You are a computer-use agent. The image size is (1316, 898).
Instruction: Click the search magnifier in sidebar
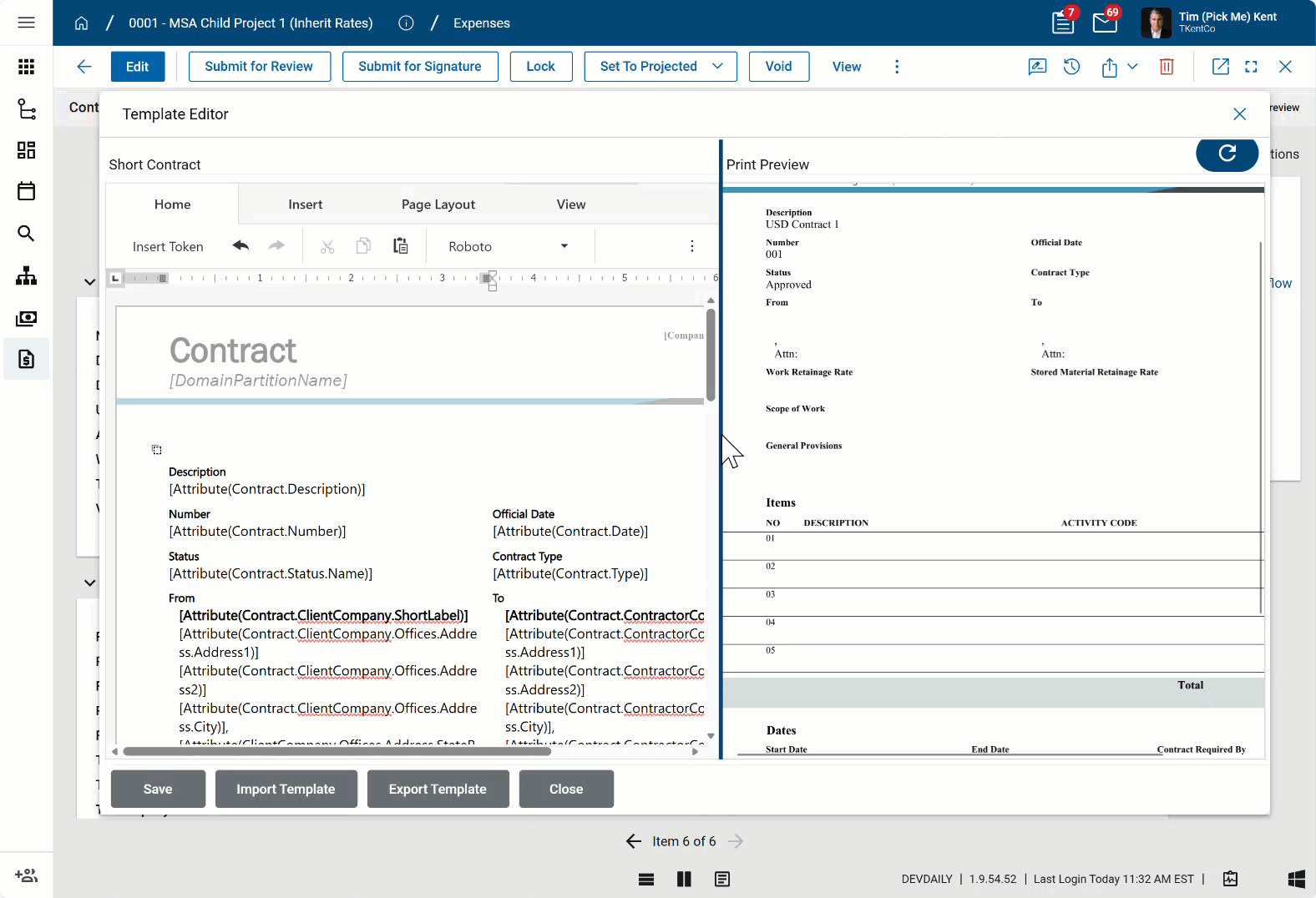pos(26,234)
